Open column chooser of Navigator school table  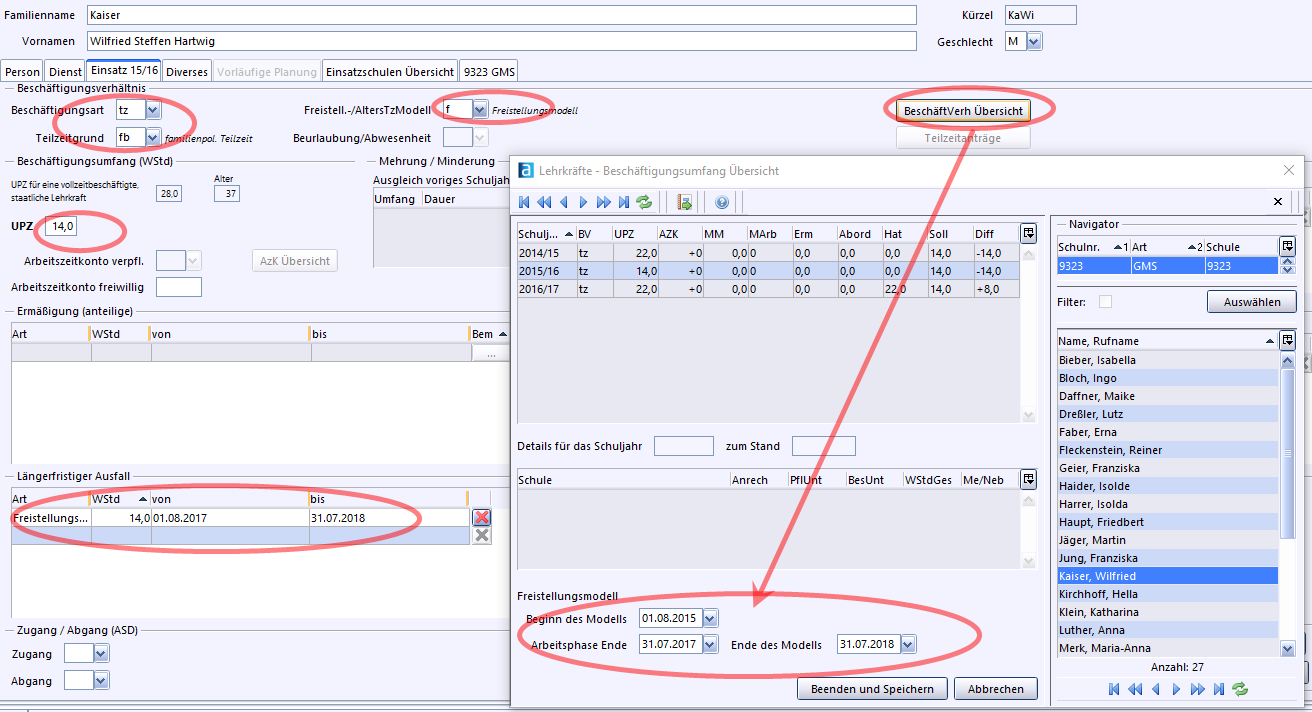tap(1288, 246)
